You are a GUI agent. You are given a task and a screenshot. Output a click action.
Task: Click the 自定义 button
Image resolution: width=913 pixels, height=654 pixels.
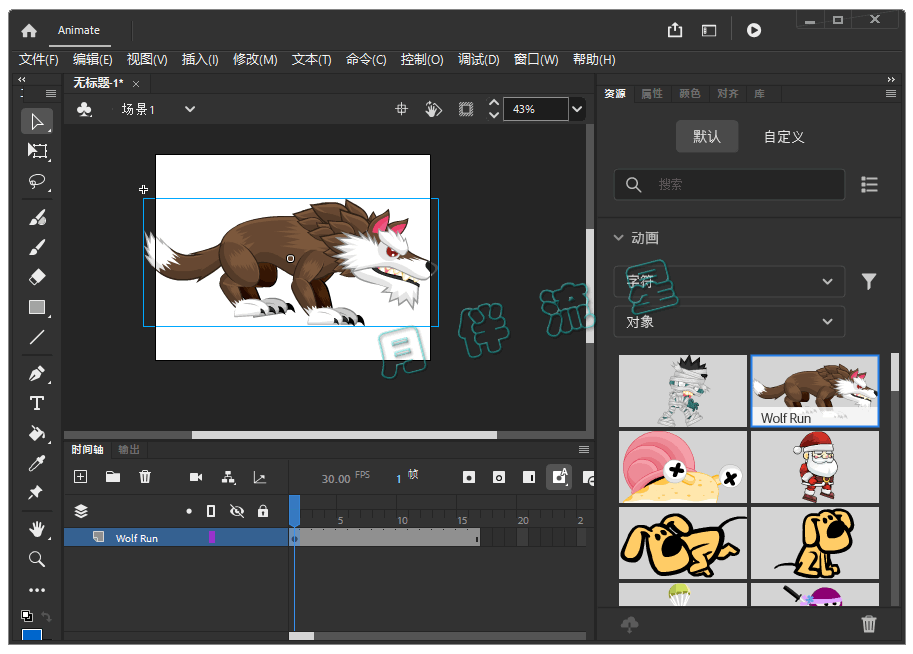pos(784,137)
